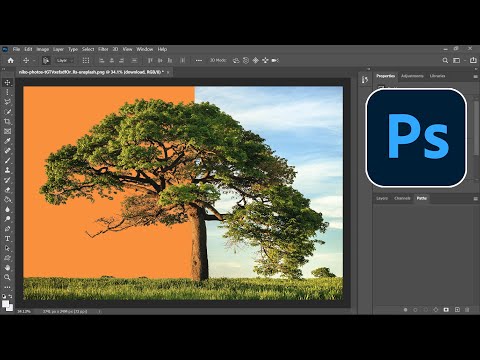Expand the toolbox to two columns

tap(4, 69)
